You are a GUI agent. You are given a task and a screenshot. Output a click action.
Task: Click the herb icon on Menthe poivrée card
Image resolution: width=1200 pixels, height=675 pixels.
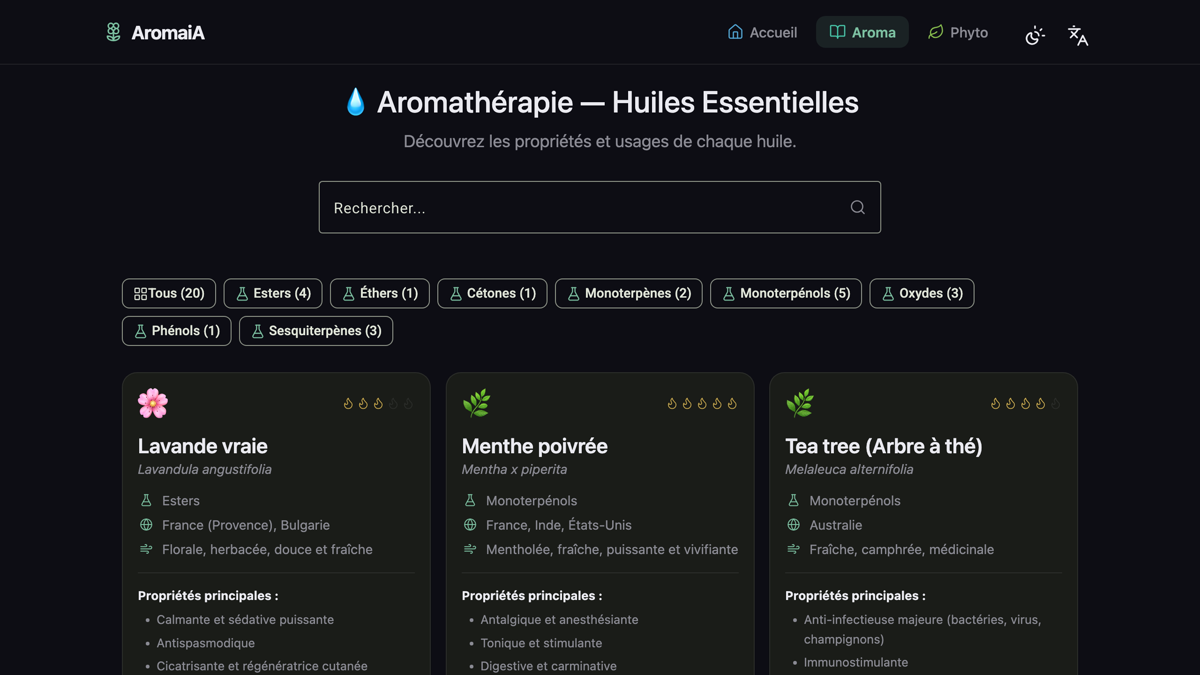pyautogui.click(x=476, y=403)
